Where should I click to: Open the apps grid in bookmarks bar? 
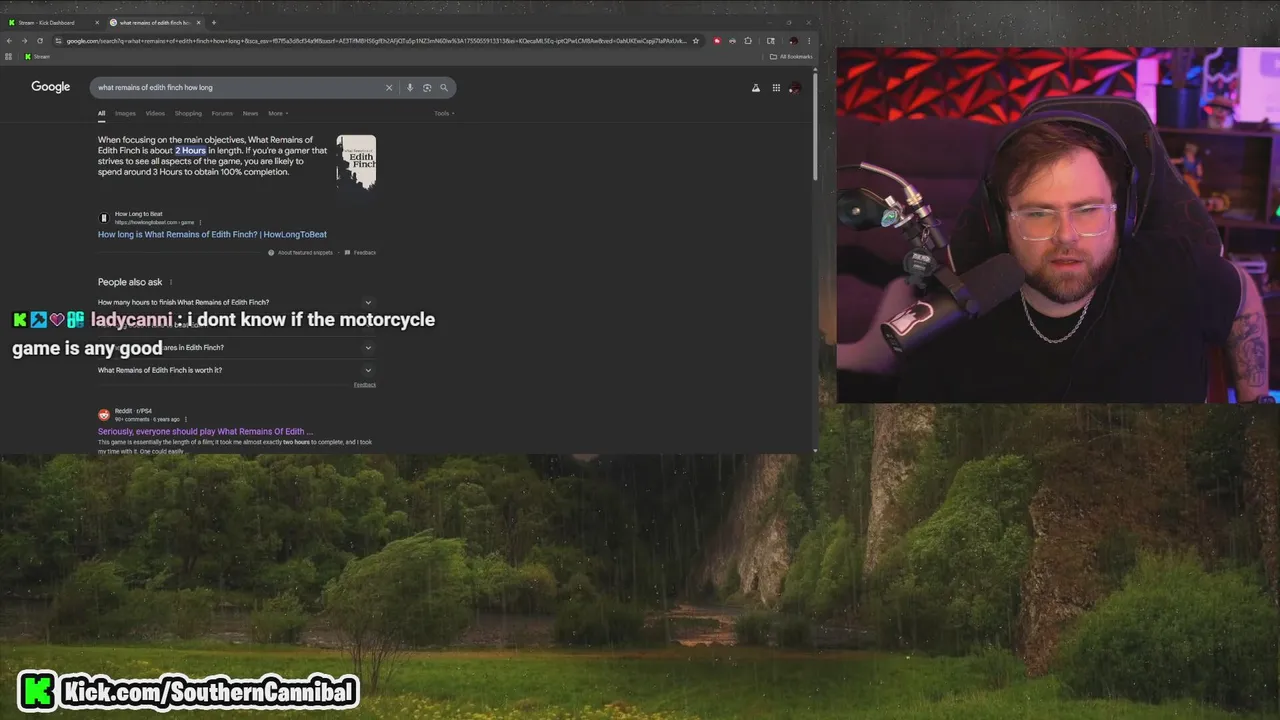pyautogui.click(x=9, y=56)
